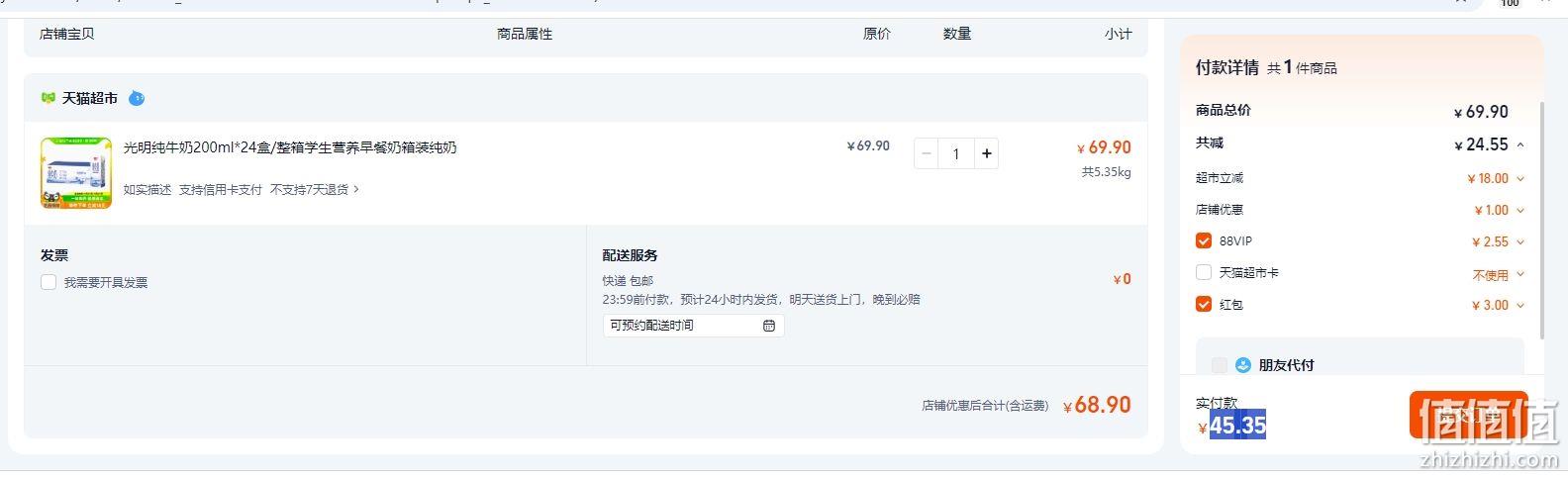Enable the 天猫超市卡 checkbox

[1204, 272]
